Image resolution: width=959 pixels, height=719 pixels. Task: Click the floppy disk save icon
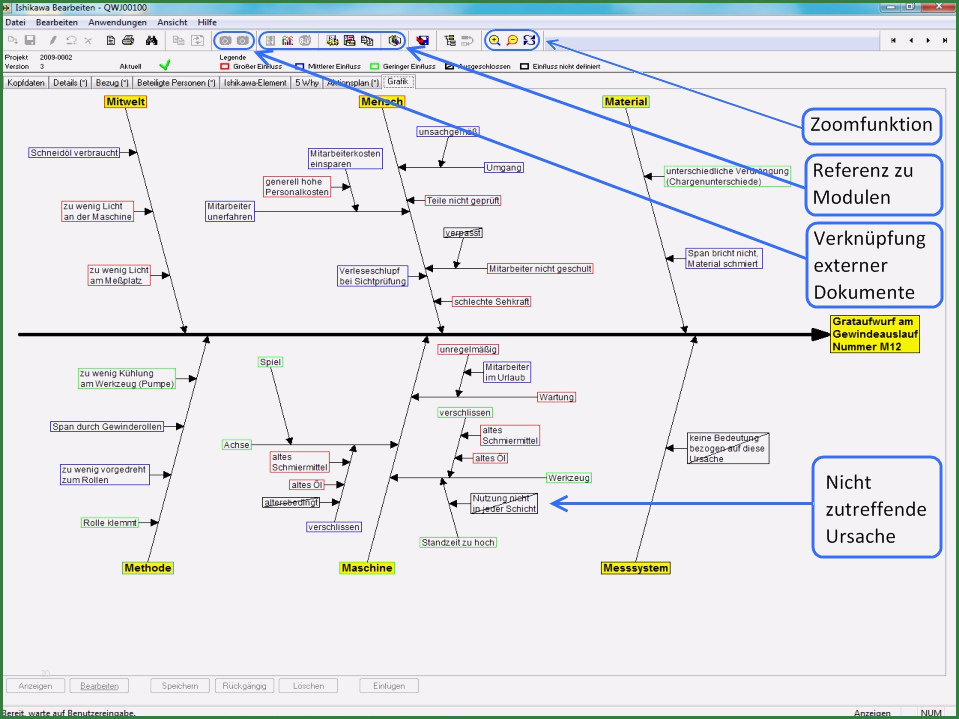tap(30, 41)
